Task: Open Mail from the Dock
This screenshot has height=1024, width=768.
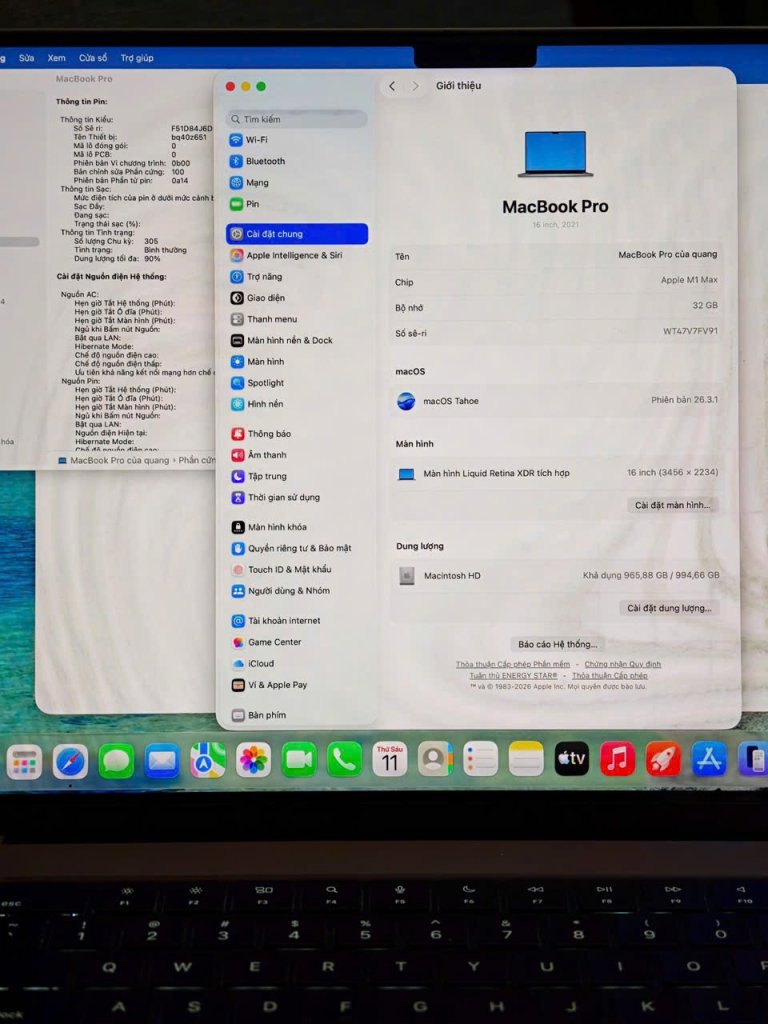Action: pos(161,761)
